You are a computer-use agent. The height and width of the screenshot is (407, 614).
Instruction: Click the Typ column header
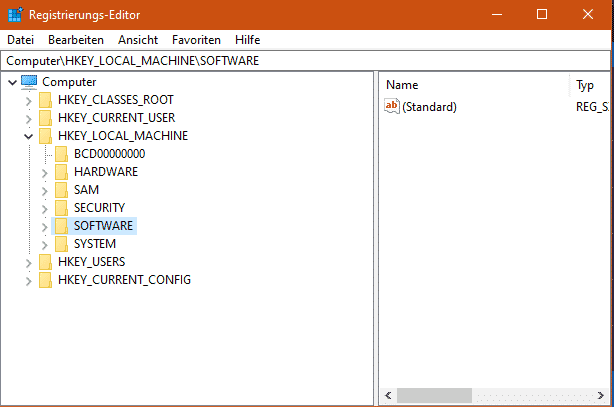pos(586,85)
